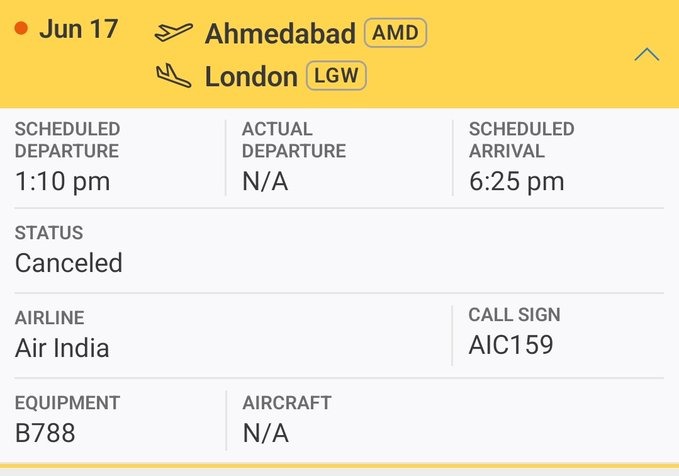Click the 1:10 pm scheduled departure time
This screenshot has height=476, width=679.
(62, 181)
